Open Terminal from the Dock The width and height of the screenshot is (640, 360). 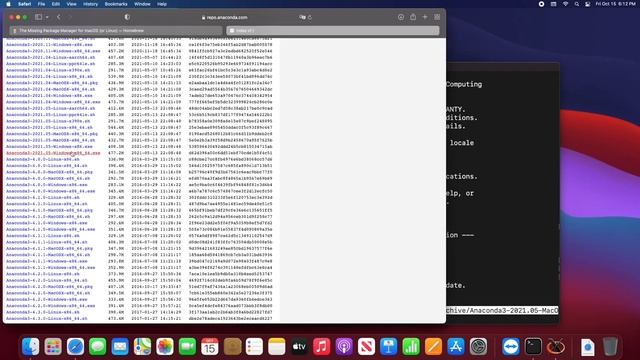click(533, 347)
